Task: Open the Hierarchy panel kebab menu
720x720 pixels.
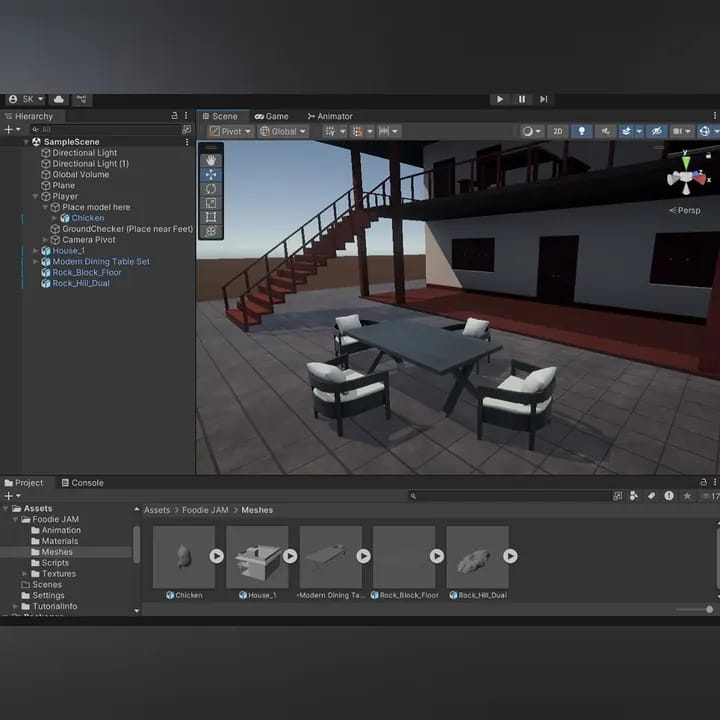Action: tap(186, 116)
